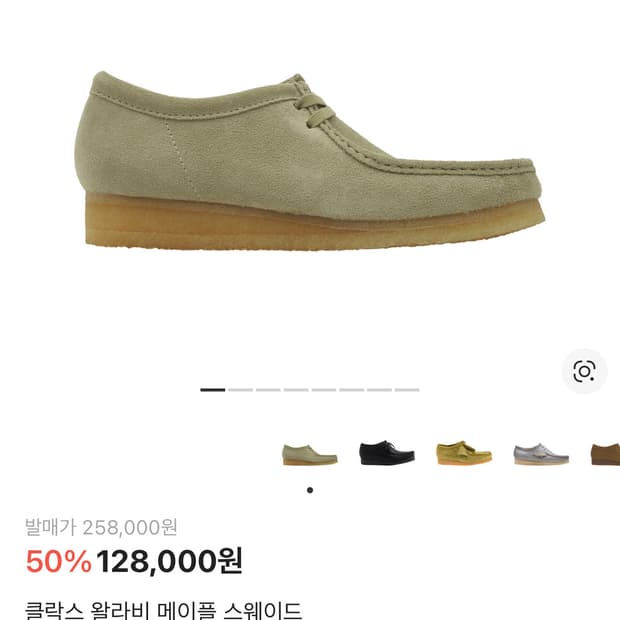This screenshot has height=620, width=620.
Task: Tap the image search camera icon
Action: click(x=584, y=371)
